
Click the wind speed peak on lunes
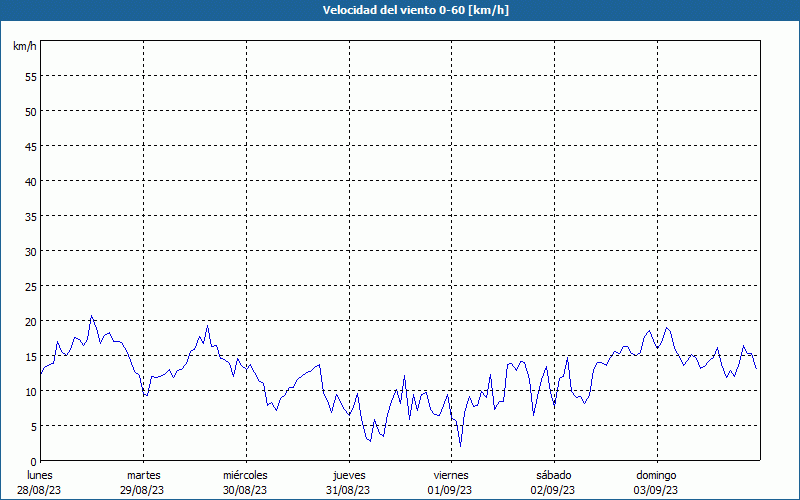pos(92,316)
